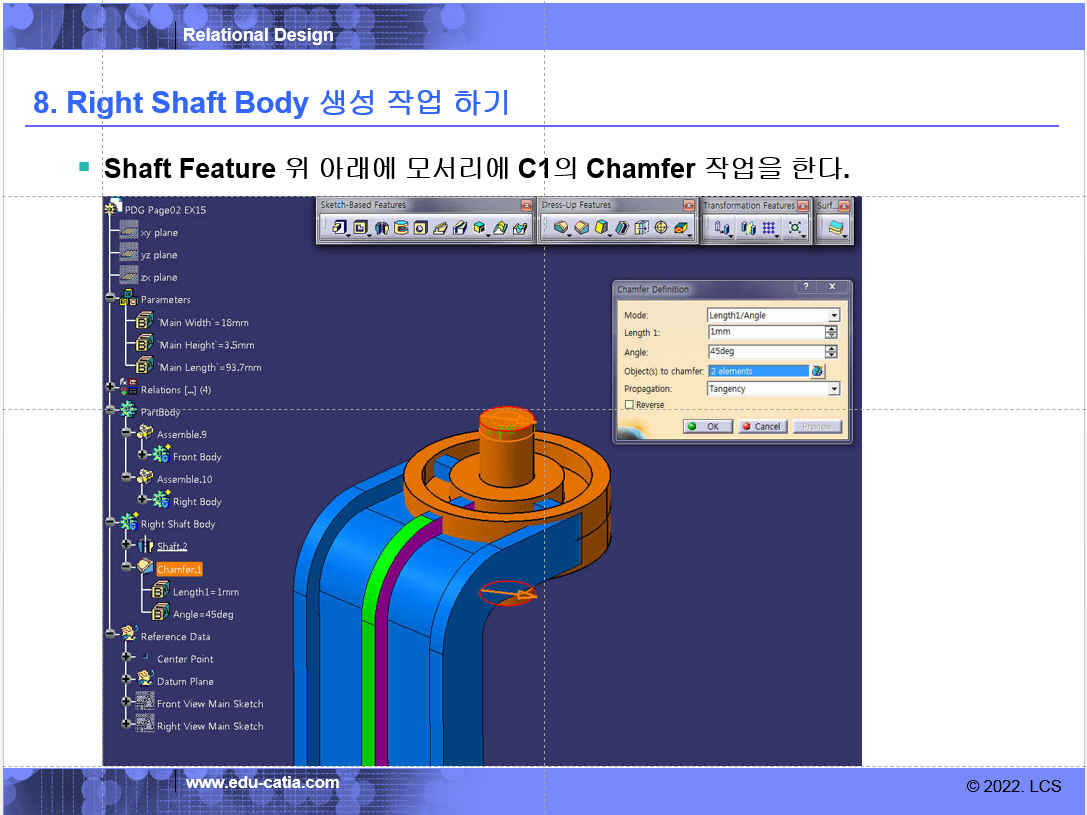
Task: Open the Propagation dropdown
Action: (x=834, y=389)
